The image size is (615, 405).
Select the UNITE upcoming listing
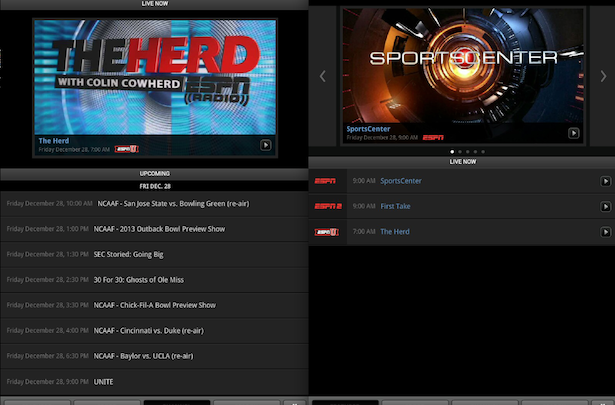coord(154,381)
